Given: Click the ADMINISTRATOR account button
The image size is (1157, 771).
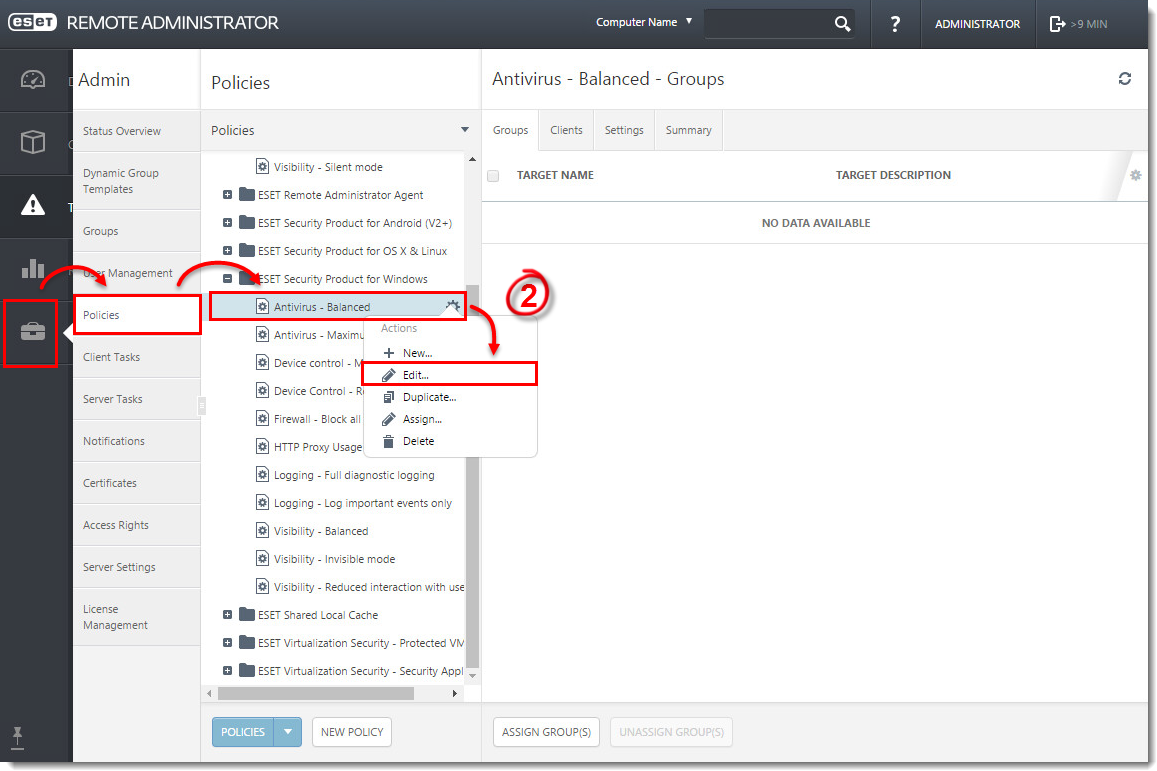Looking at the screenshot, I should pos(978,24).
